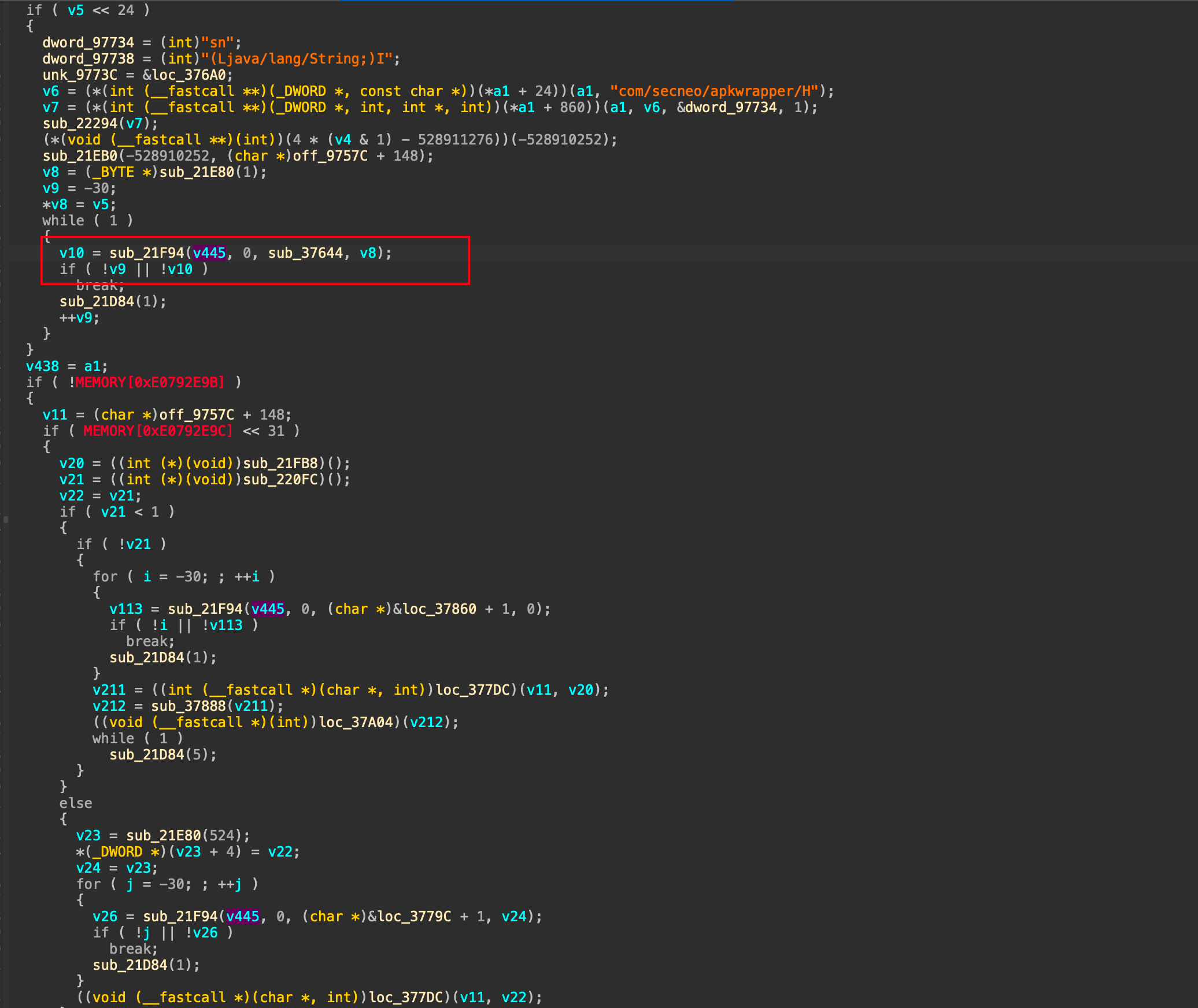The image size is (1198, 1008).
Task: Click the "for ( i = -30" loop header
Action: (184, 577)
